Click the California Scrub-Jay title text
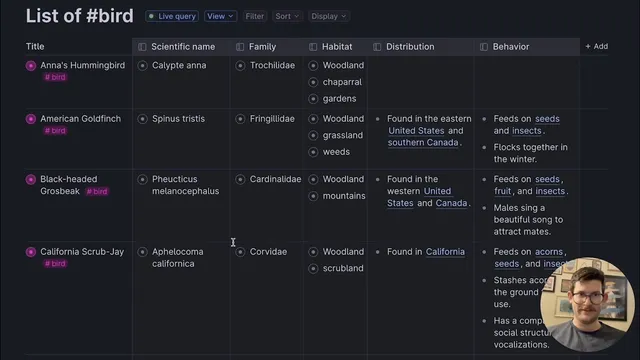This screenshot has width=640, height=360. click(82, 252)
